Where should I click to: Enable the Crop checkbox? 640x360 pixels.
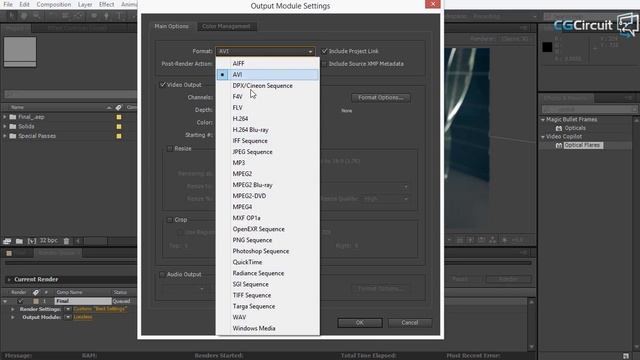click(170, 220)
